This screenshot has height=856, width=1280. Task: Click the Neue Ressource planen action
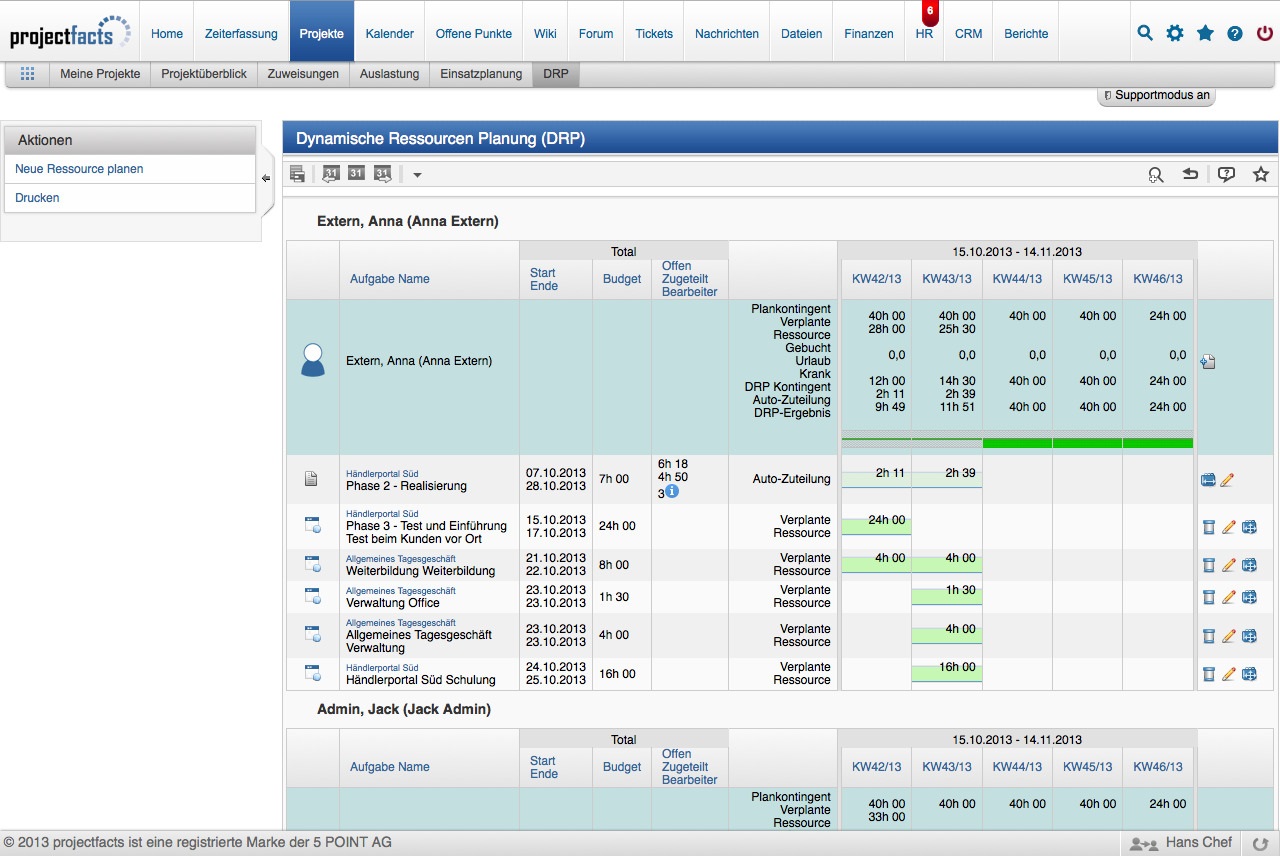pyautogui.click(x=79, y=169)
